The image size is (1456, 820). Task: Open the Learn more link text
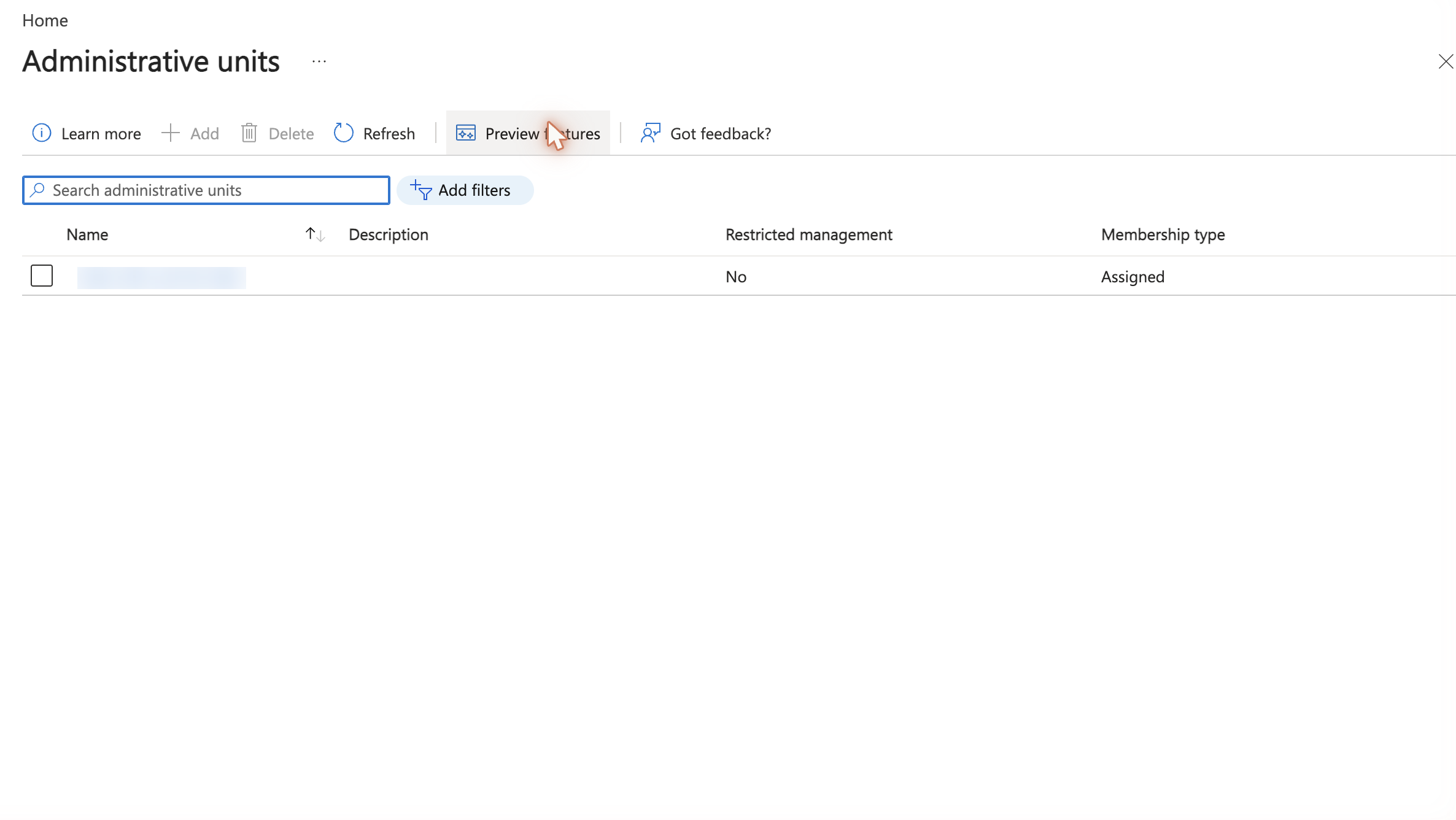[101, 134]
